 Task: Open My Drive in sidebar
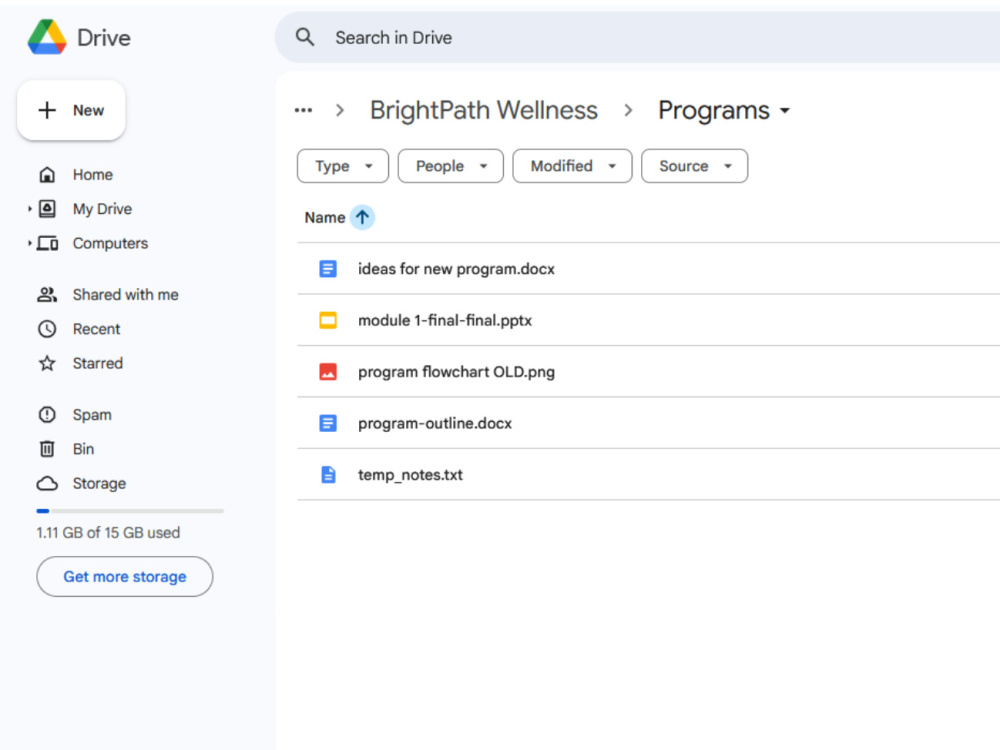click(102, 209)
